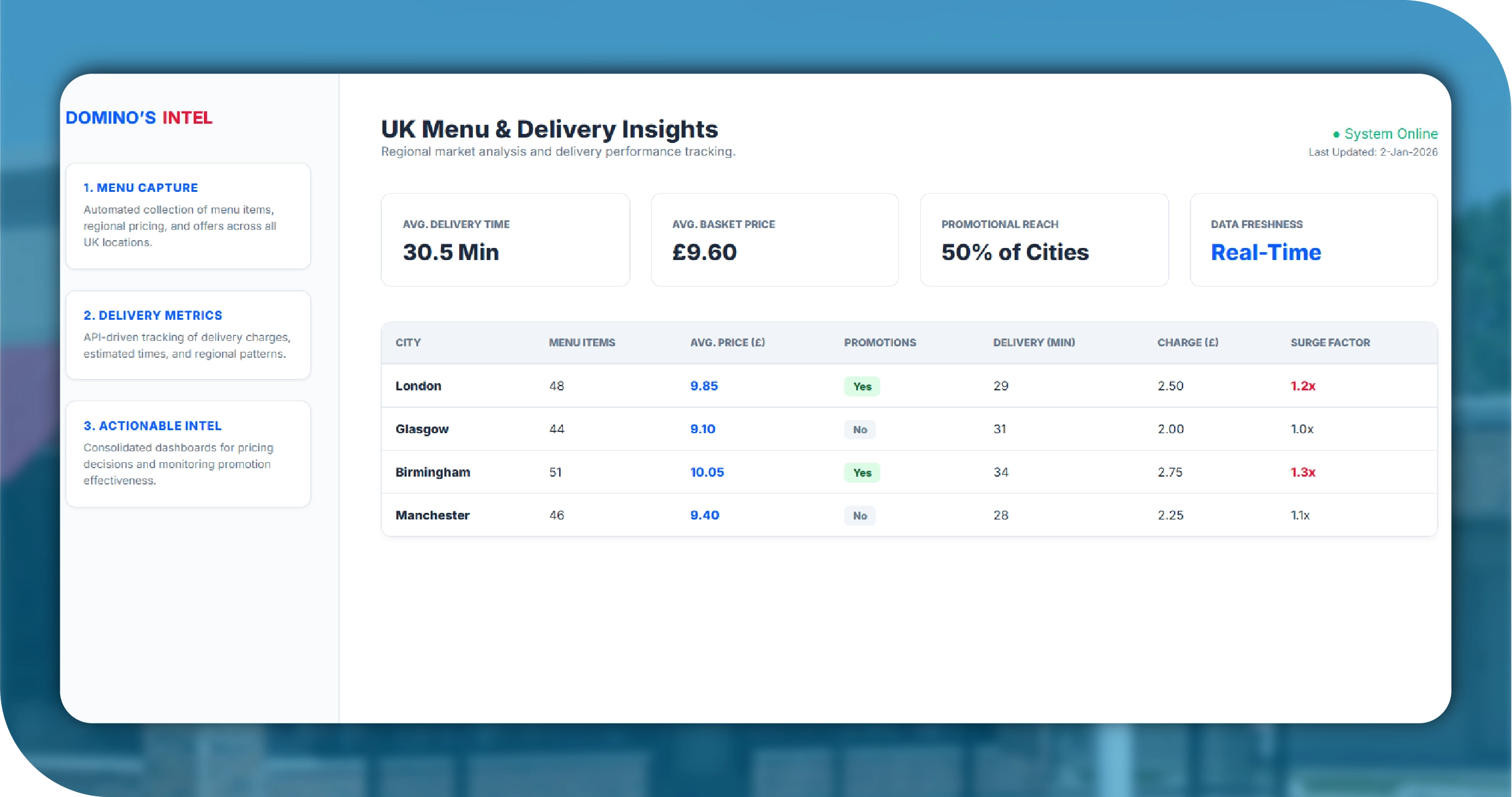Toggle the No promotions badge for Glasgow
Image resolution: width=1512 pixels, height=797 pixels.
point(860,429)
